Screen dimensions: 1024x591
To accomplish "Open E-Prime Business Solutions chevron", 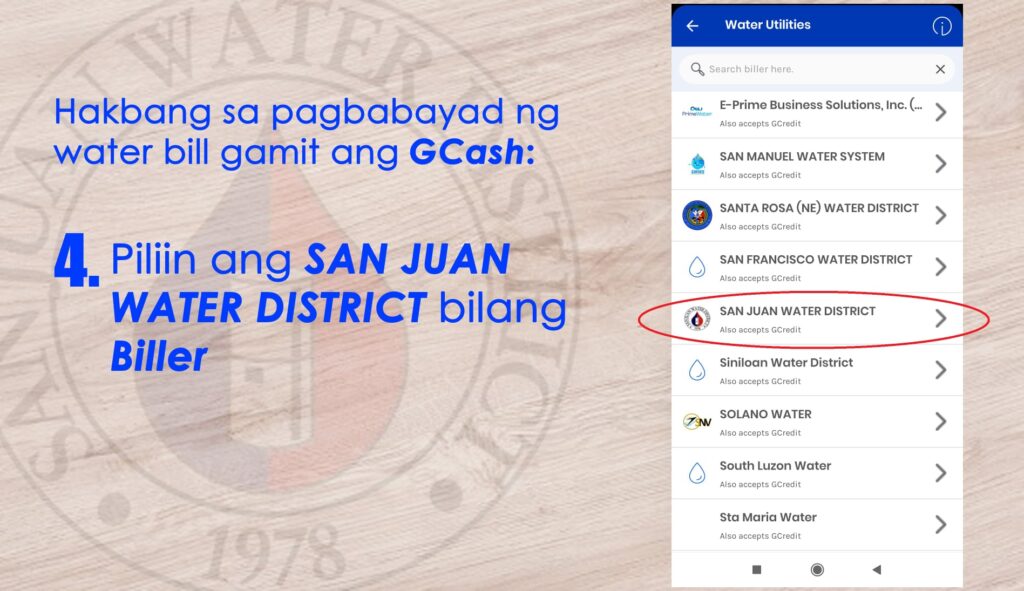I will pyautogui.click(x=940, y=112).
